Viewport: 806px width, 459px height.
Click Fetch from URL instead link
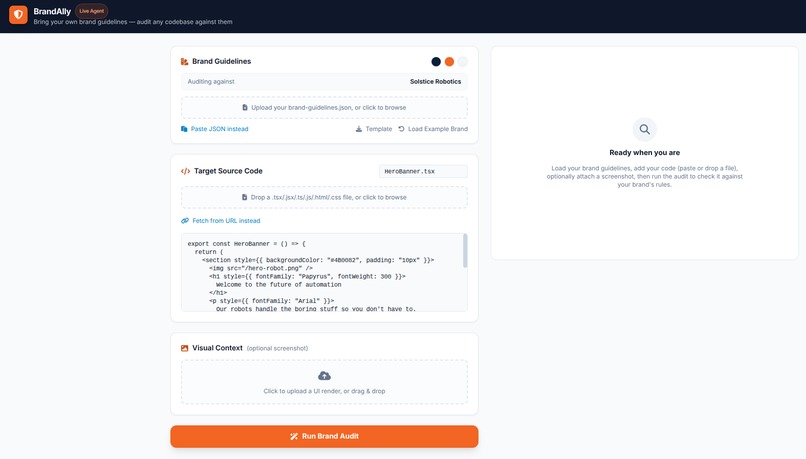tap(226, 221)
